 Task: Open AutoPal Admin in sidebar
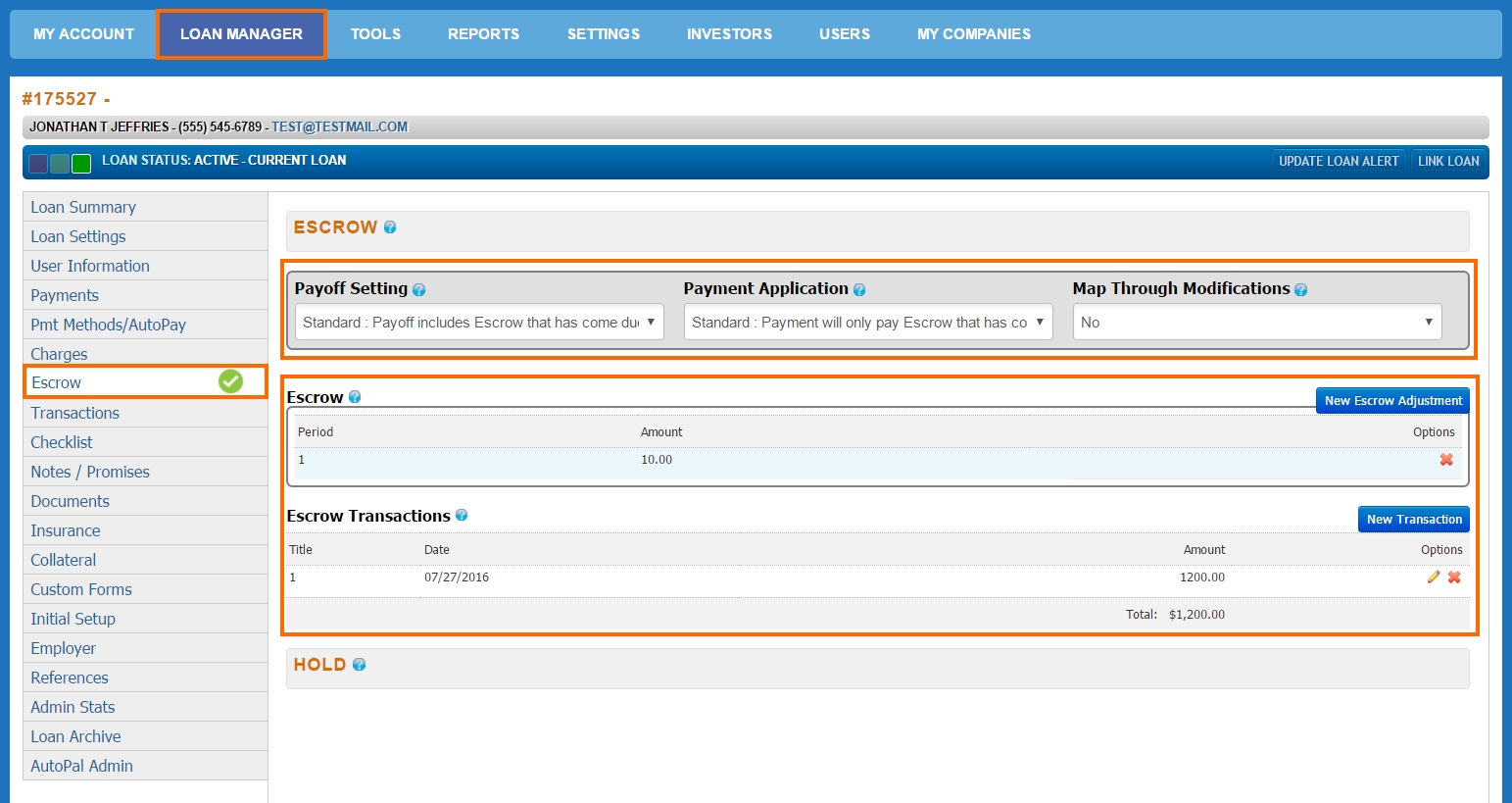point(145,766)
